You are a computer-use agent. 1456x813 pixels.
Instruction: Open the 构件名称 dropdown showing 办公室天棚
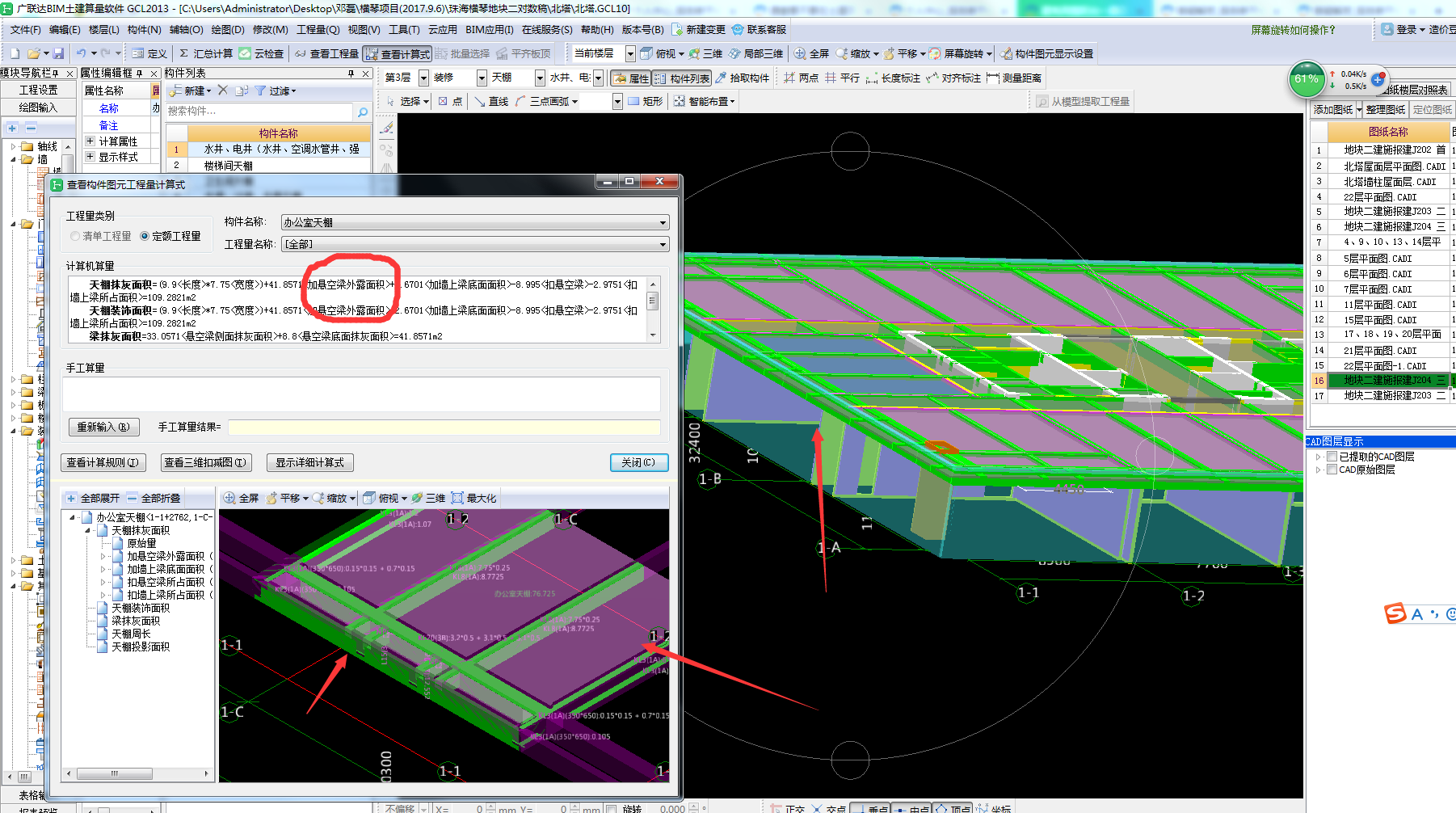[x=475, y=222]
